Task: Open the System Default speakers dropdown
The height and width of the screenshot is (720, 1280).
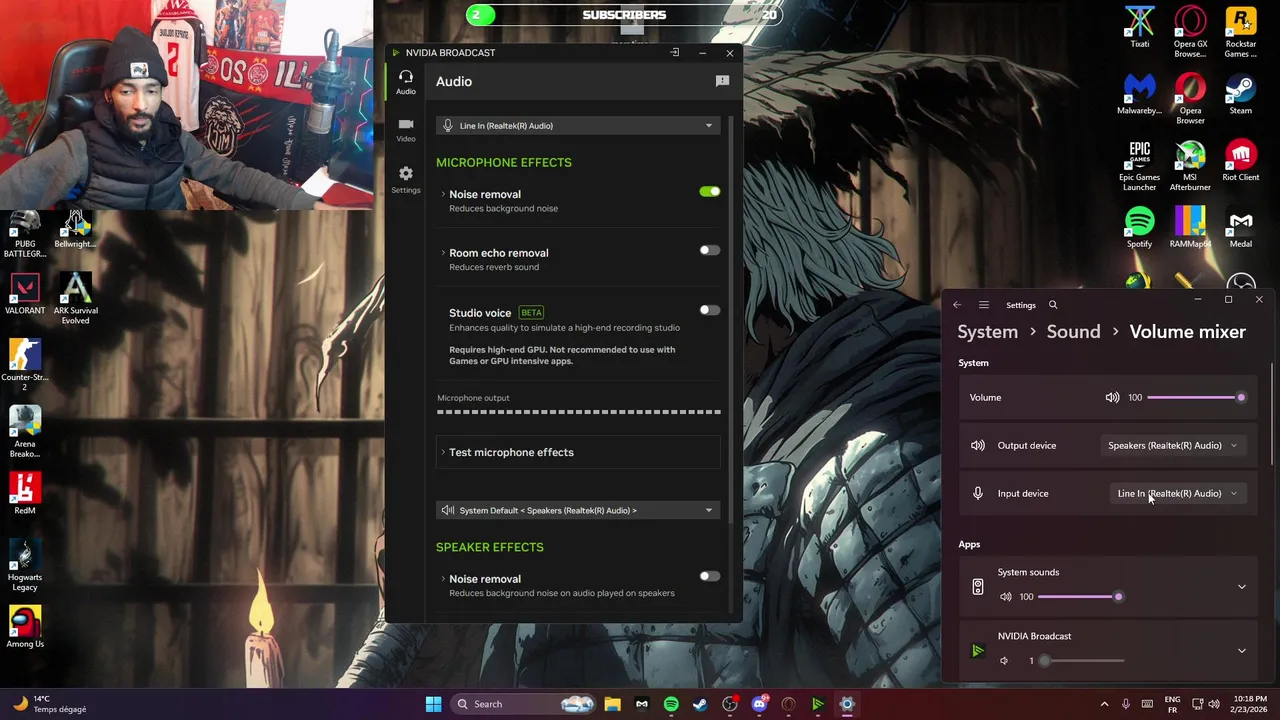Action: pyautogui.click(x=578, y=510)
